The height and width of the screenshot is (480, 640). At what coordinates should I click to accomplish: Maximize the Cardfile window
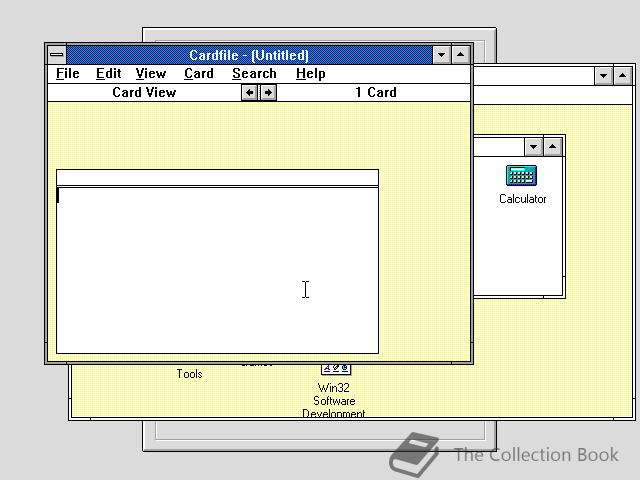coord(460,55)
